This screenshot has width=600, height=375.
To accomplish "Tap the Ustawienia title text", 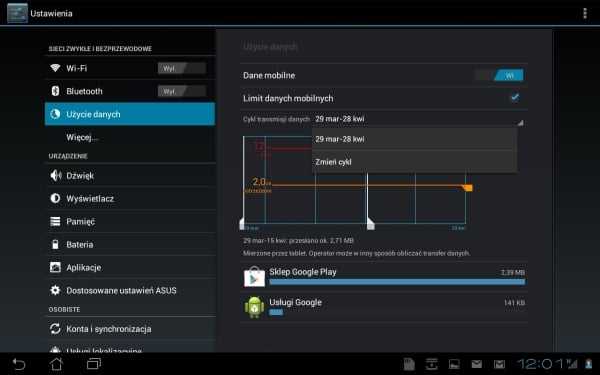I will click(51, 13).
